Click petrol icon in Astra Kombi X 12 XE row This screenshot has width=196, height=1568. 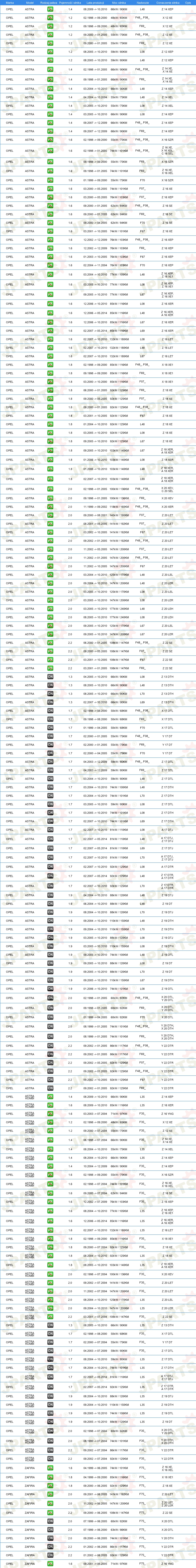point(50,1122)
